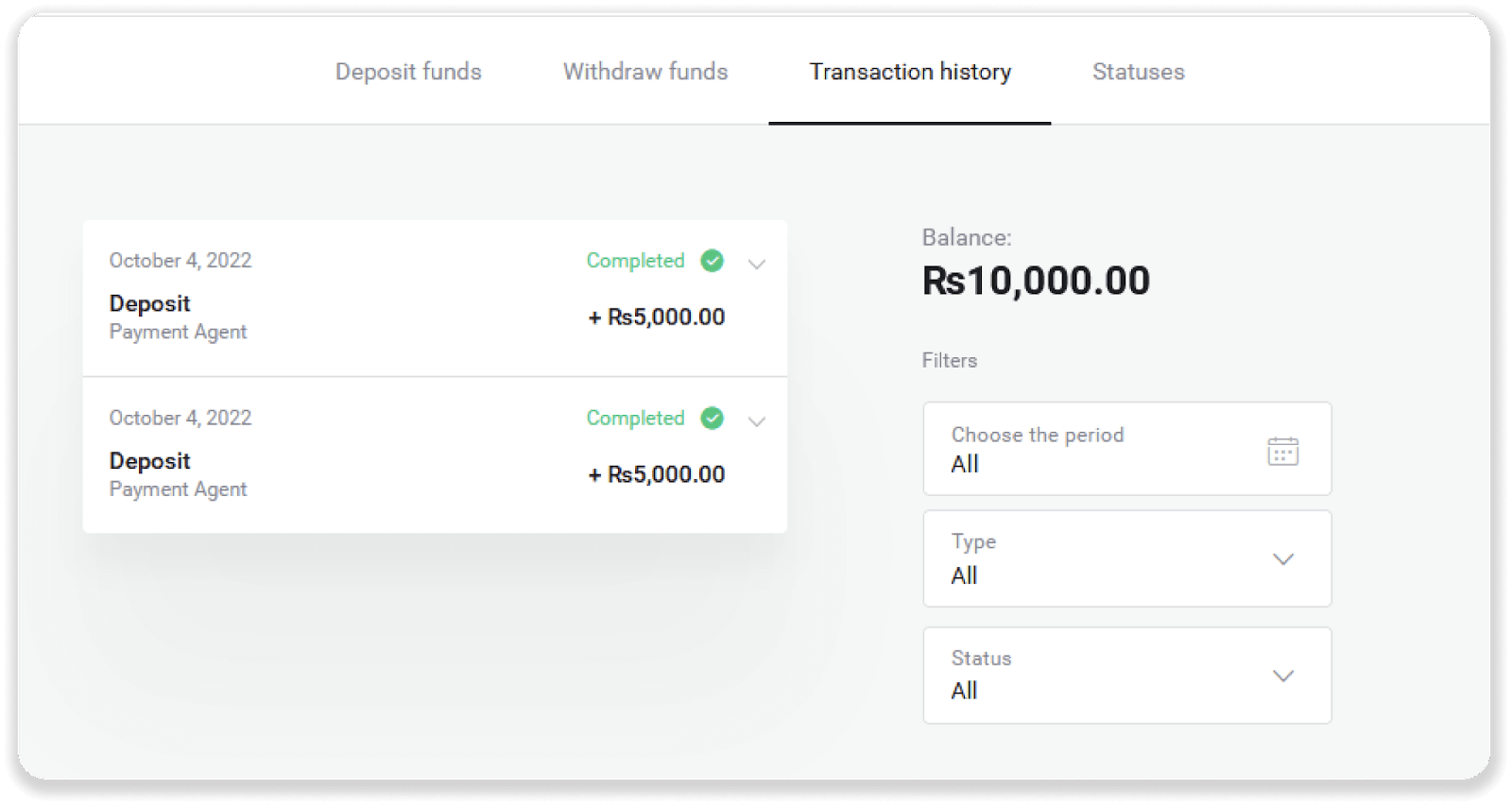Click the Status dropdown chevron arrow
Viewport: 1512px width, 806px height.
click(1282, 676)
